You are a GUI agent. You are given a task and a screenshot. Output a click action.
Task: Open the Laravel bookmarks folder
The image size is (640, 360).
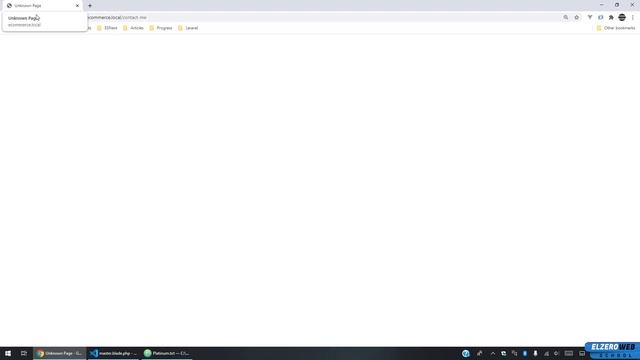188,28
